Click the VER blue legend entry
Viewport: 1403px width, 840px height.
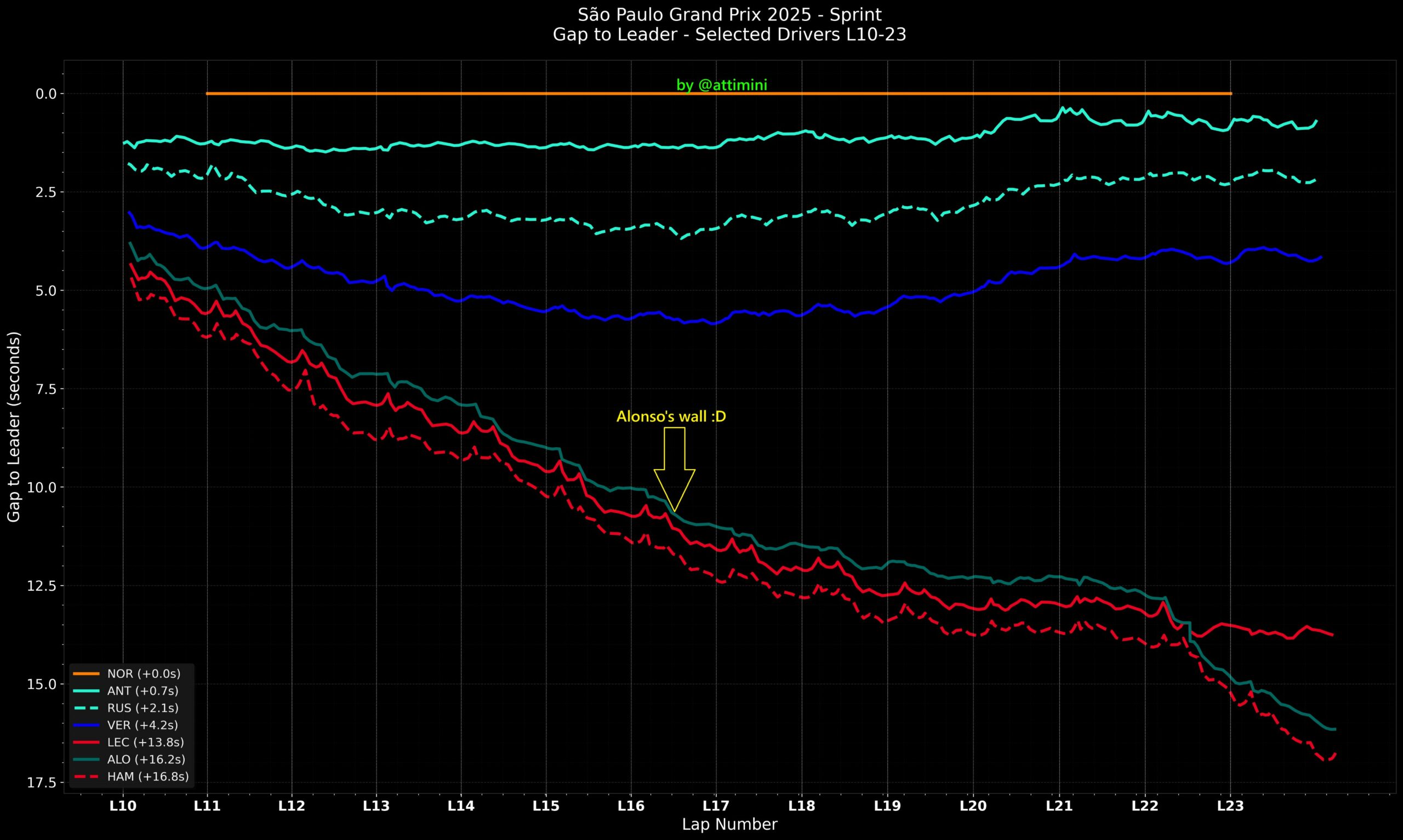pos(142,725)
